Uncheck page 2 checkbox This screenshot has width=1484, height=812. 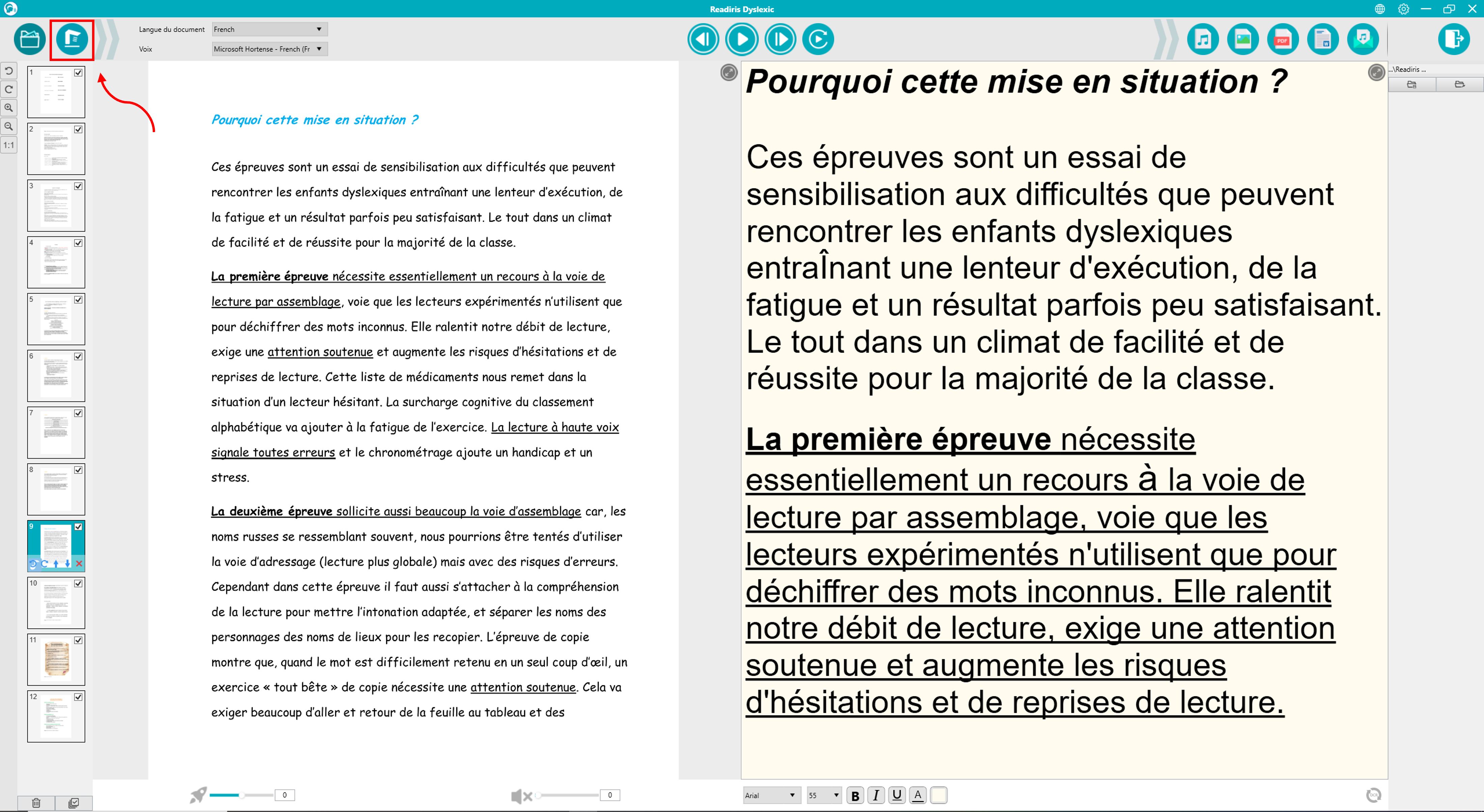click(x=78, y=129)
